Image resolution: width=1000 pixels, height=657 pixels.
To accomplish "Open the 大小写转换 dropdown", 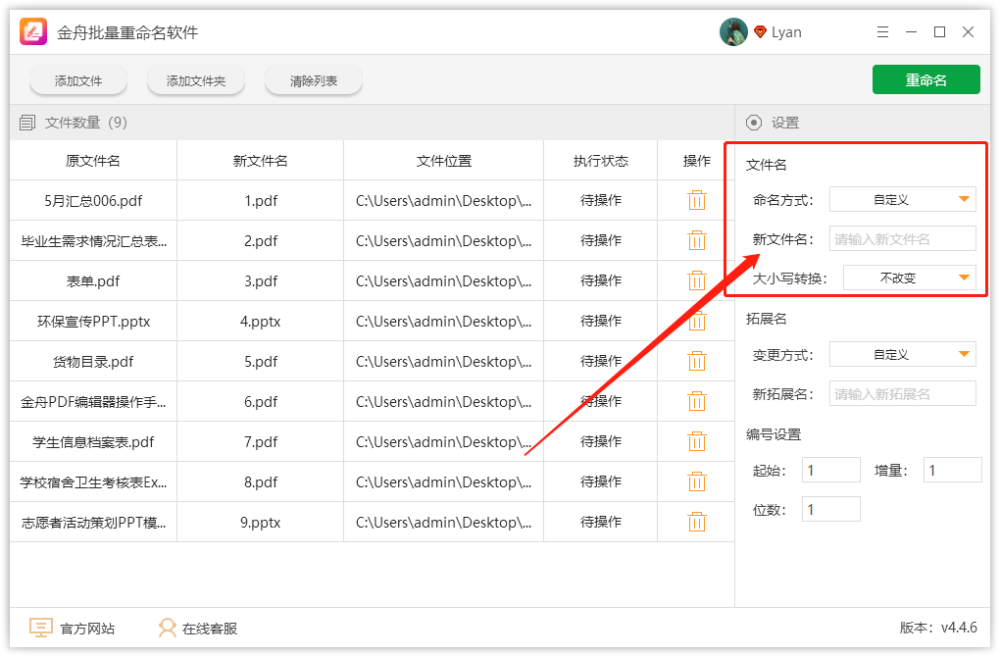I will [x=909, y=278].
